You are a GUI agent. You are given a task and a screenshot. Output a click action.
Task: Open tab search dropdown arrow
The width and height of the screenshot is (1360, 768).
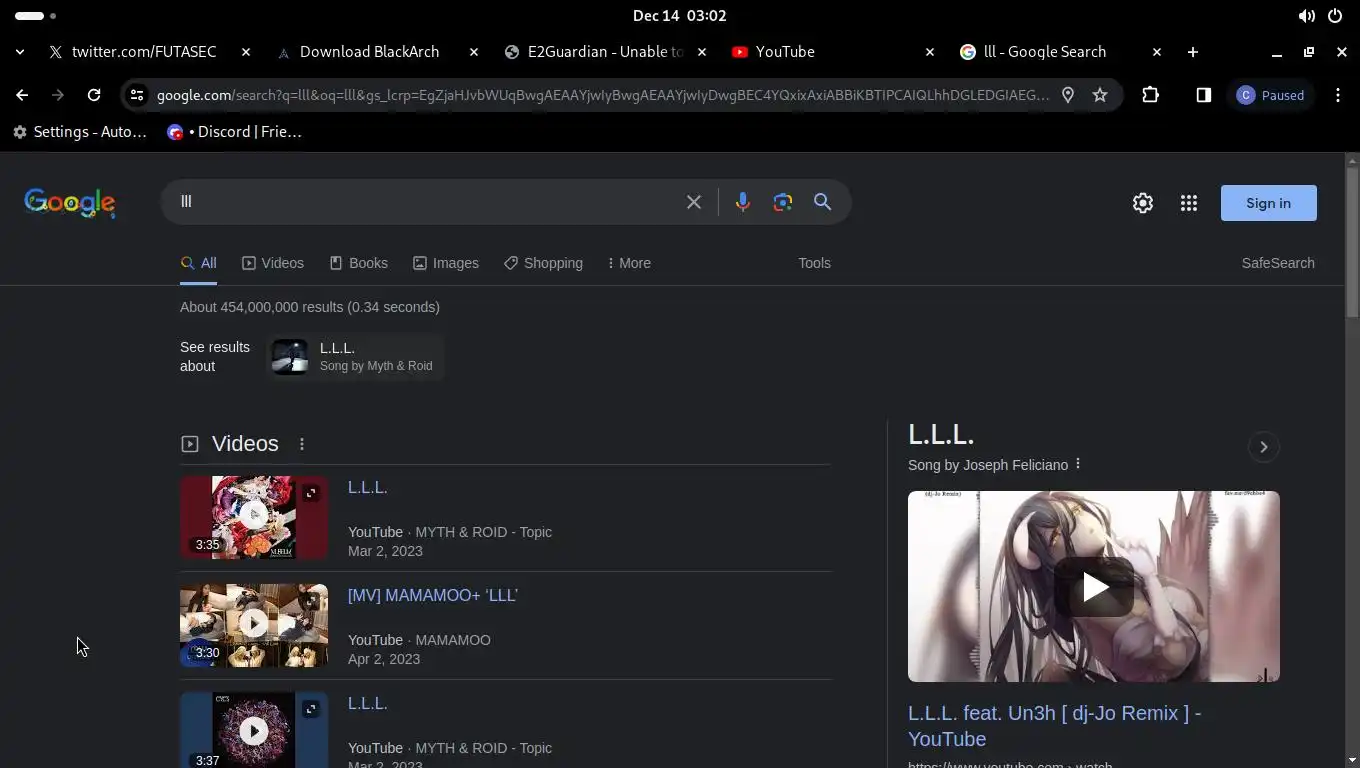tap(20, 52)
